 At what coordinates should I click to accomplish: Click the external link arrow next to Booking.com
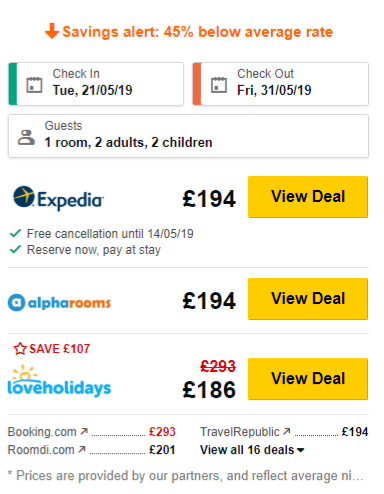(84, 431)
